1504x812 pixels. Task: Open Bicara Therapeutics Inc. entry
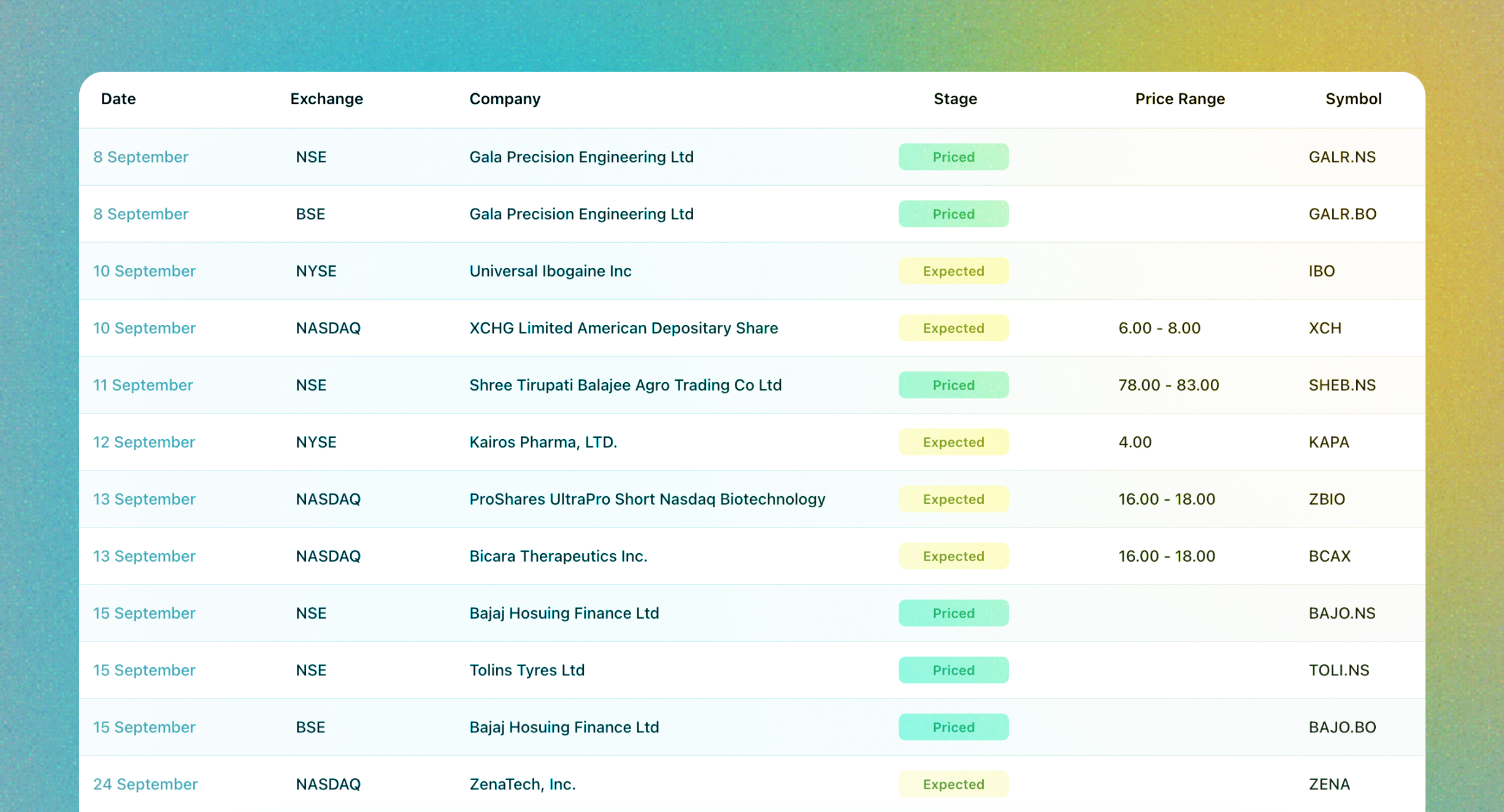point(558,556)
